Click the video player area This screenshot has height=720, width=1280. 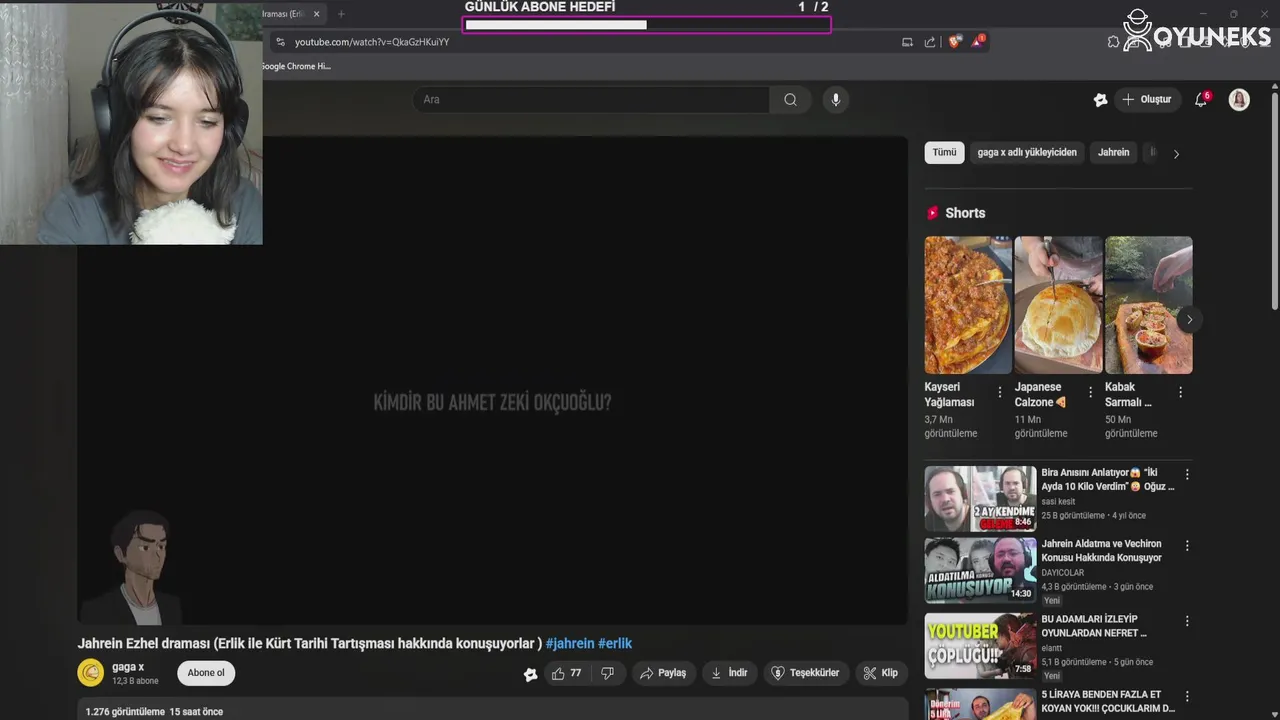pos(492,381)
